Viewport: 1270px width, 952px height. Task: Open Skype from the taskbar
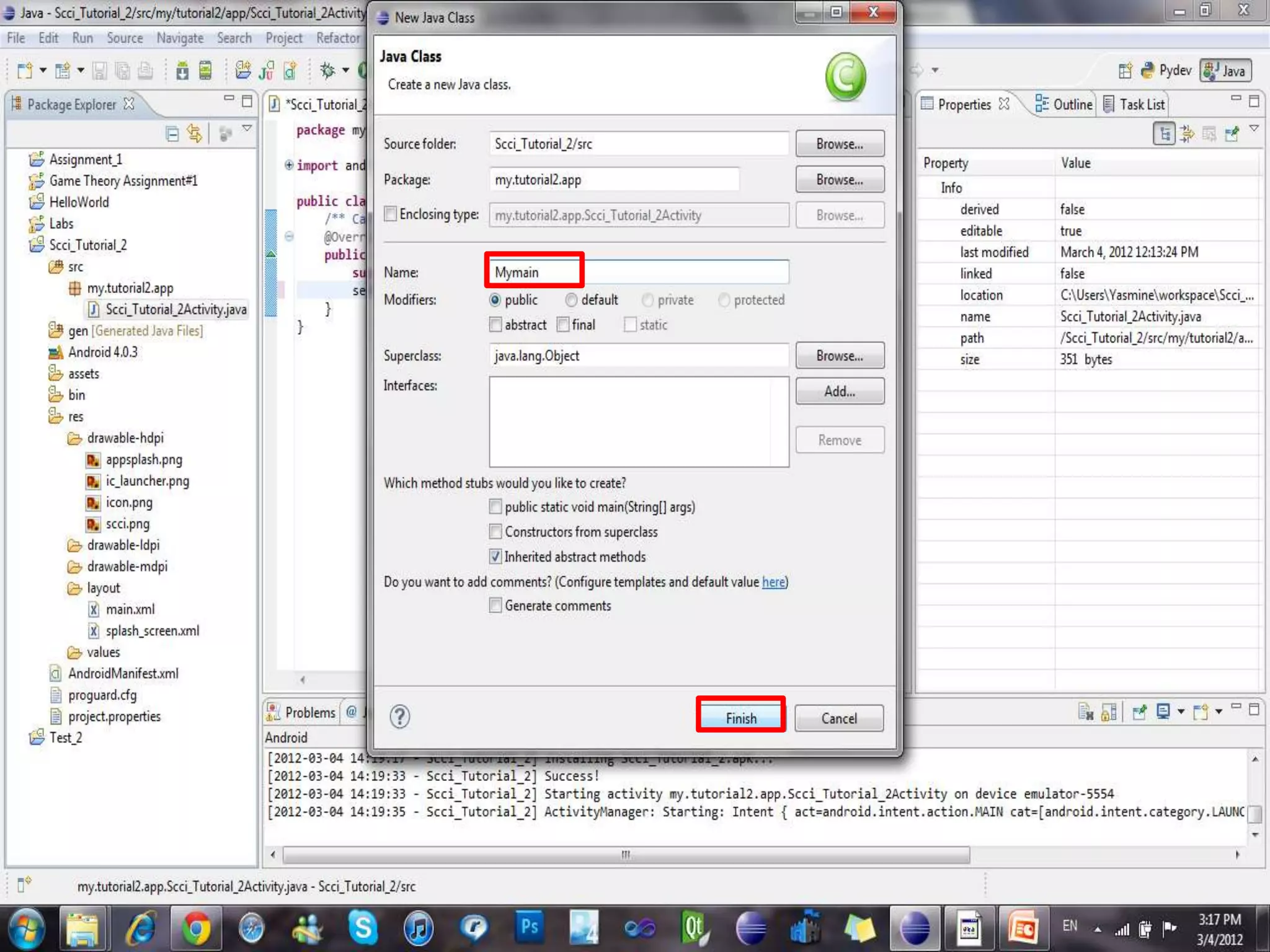[x=363, y=929]
